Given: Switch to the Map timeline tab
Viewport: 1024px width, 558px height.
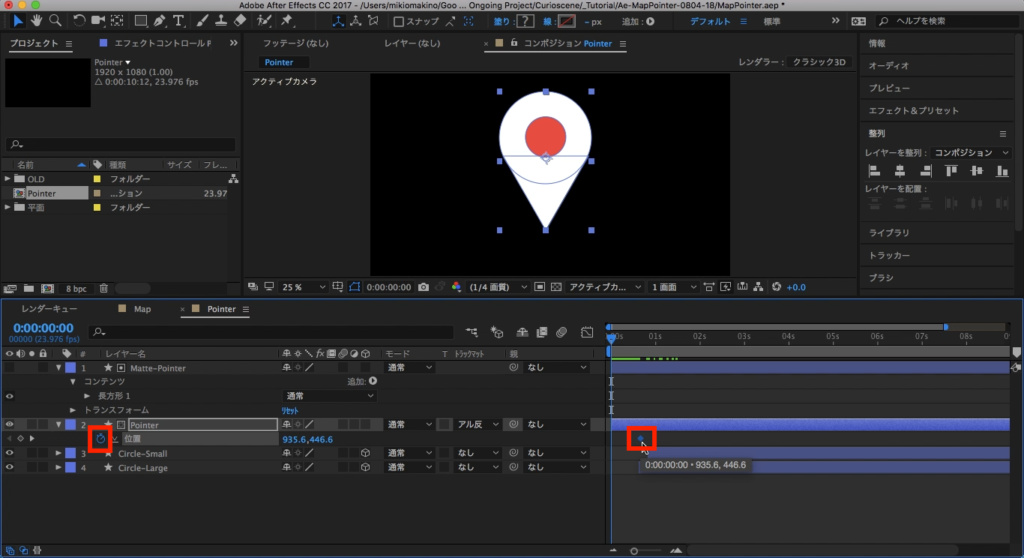Looking at the screenshot, I should pyautogui.click(x=141, y=309).
